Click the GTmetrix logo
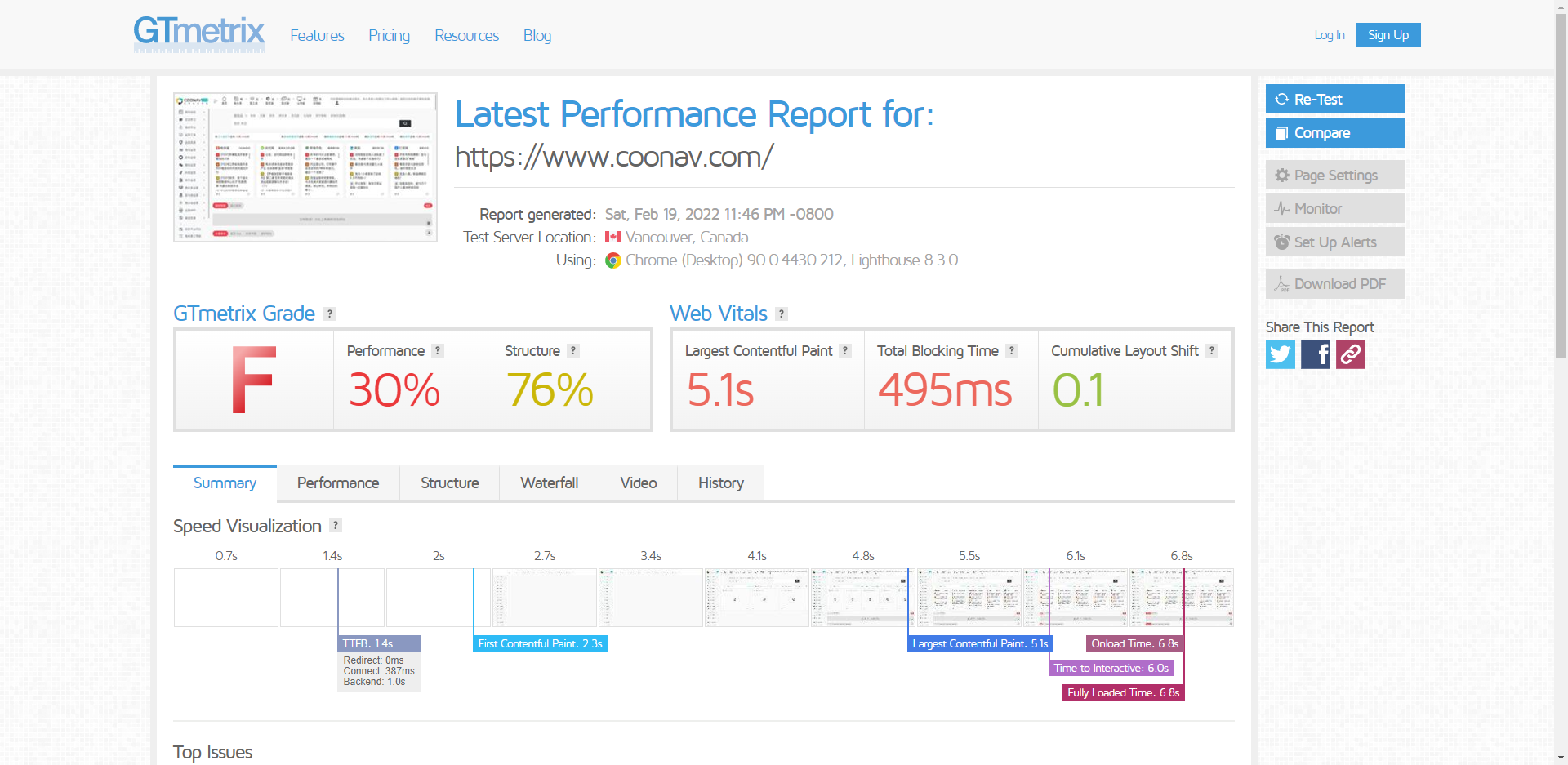The height and width of the screenshot is (765, 1568). (199, 34)
